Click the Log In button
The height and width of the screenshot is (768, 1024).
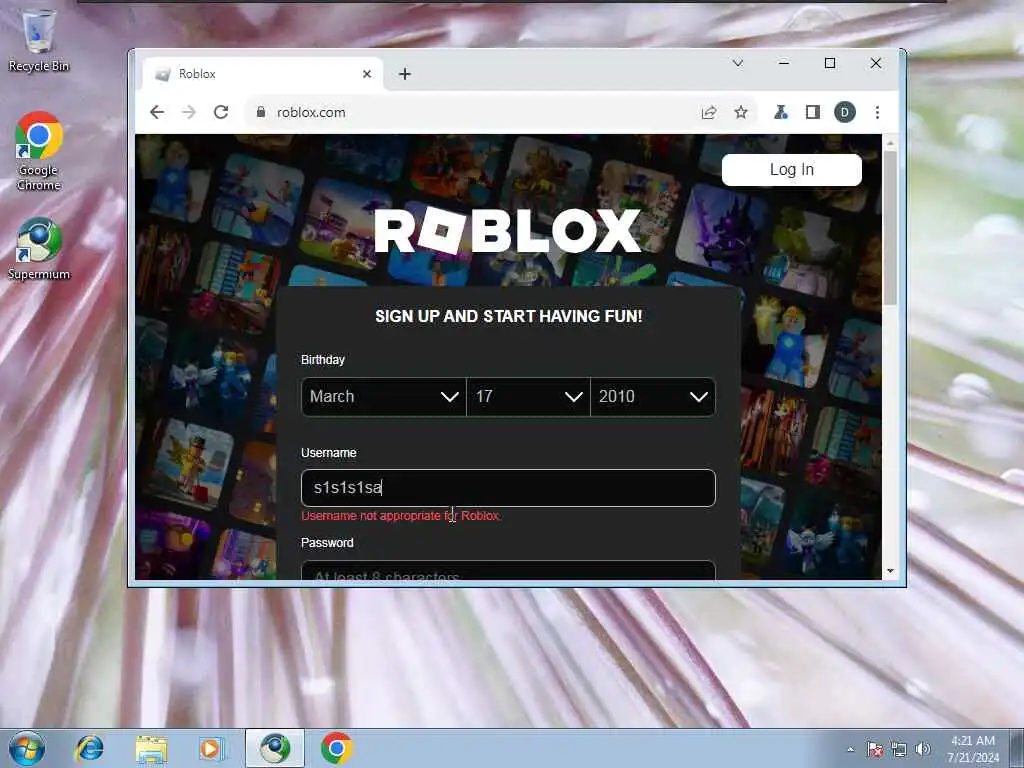click(x=792, y=170)
